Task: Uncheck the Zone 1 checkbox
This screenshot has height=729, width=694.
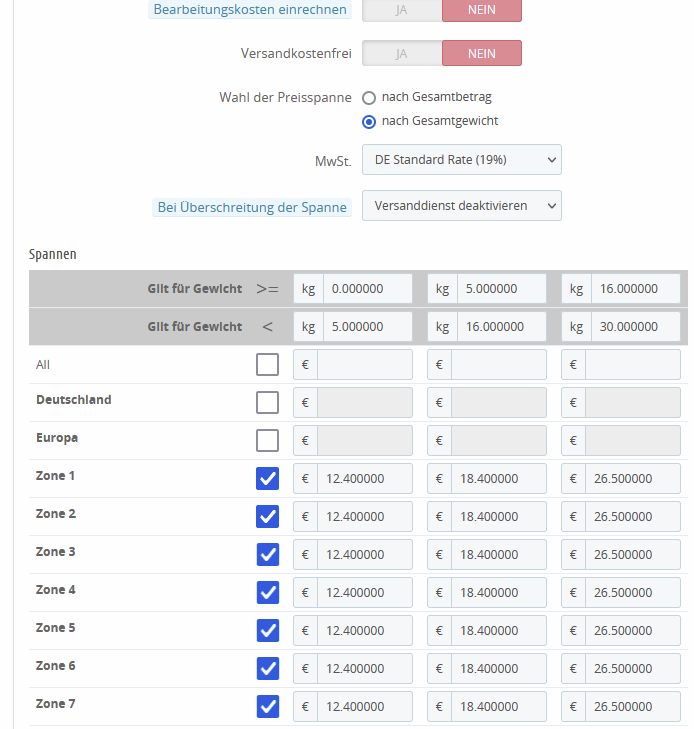Action: pos(267,479)
